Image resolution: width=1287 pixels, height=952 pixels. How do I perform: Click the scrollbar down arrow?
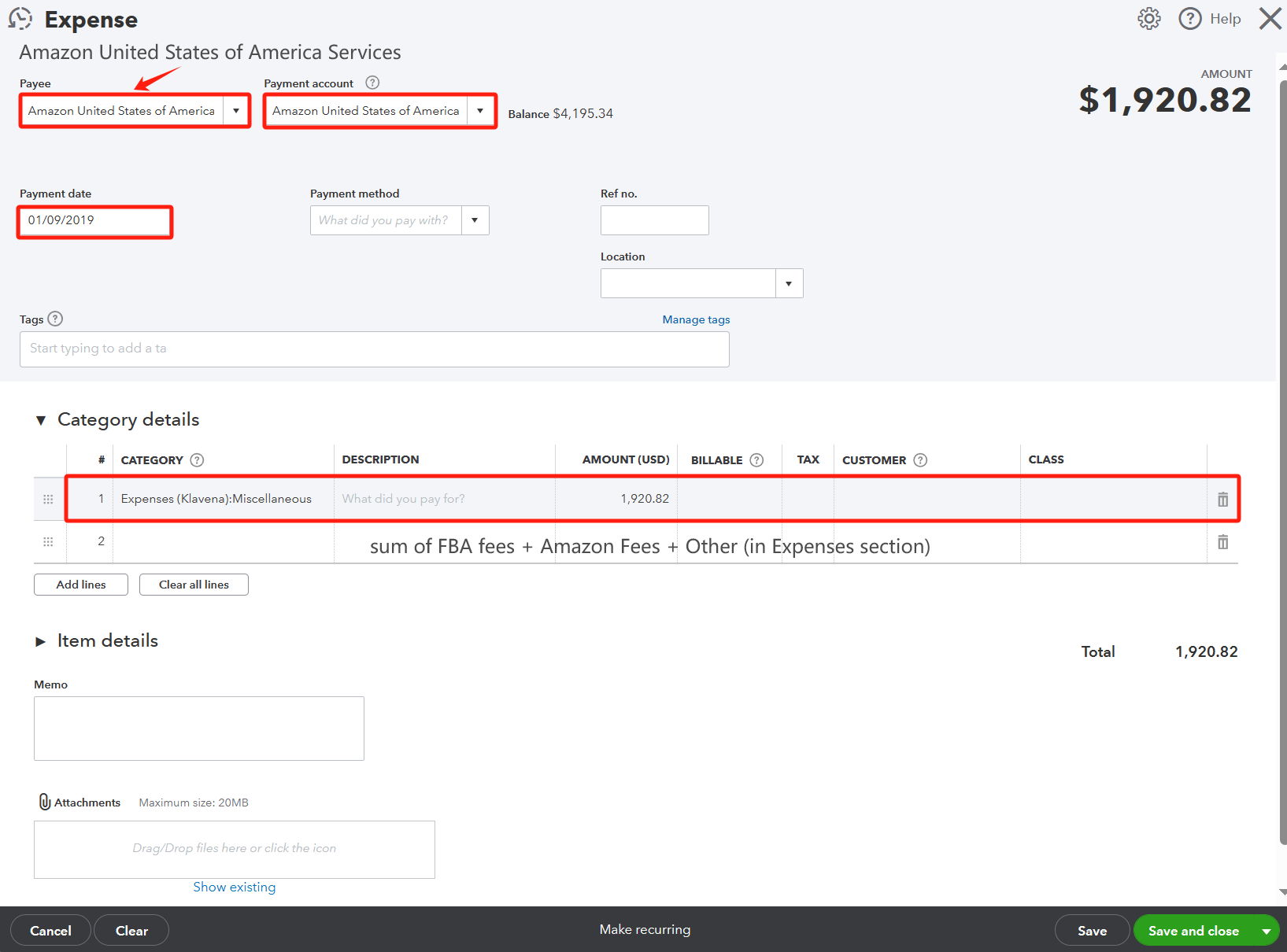tap(1282, 892)
